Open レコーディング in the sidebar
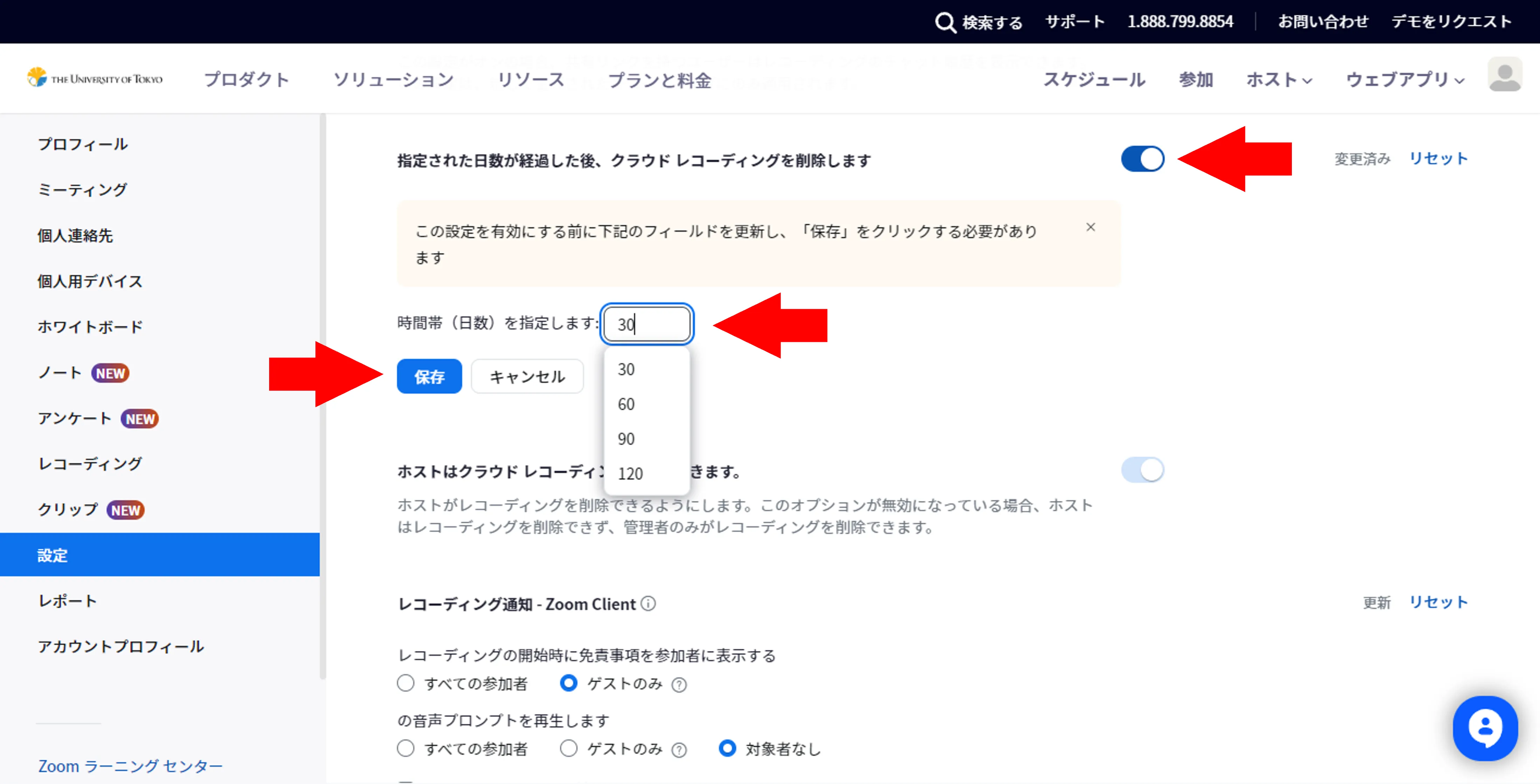 point(90,464)
